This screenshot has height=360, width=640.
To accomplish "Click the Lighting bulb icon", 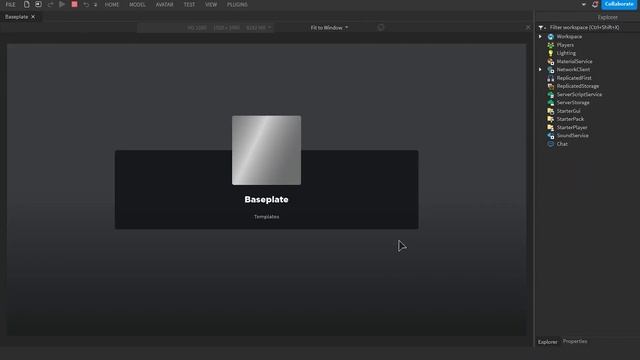I will [551, 53].
